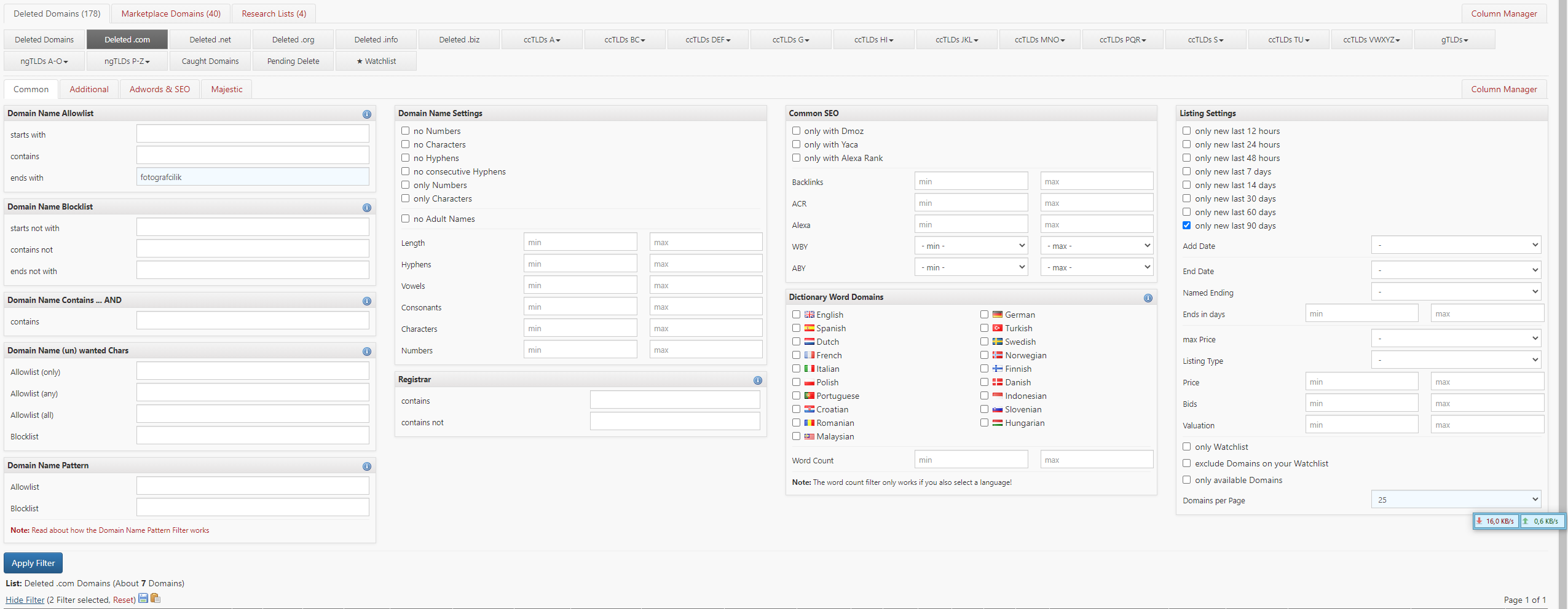Open the Deleted .net tab

(x=210, y=40)
